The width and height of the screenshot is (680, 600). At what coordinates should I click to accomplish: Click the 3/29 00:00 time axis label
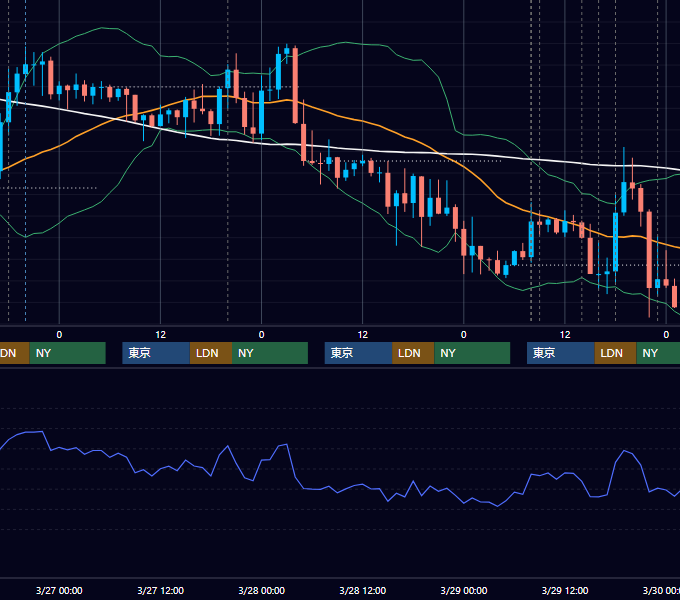click(x=464, y=590)
